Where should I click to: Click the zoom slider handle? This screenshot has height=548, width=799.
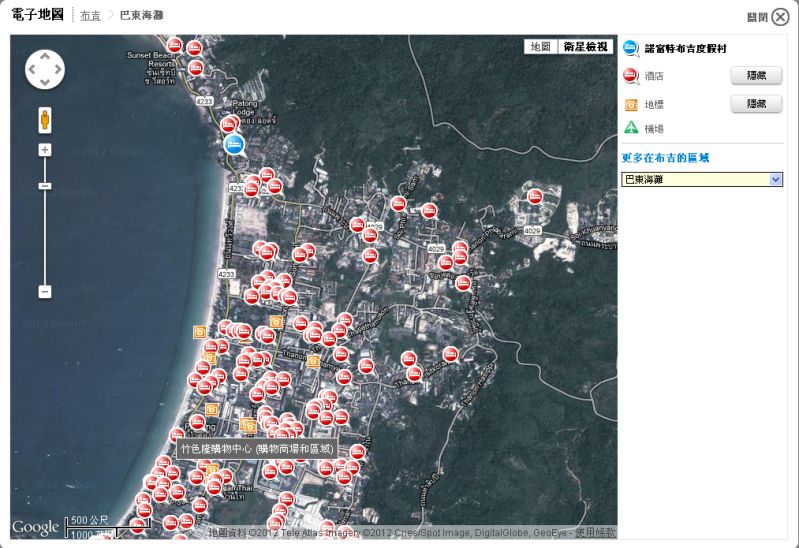coord(45,186)
